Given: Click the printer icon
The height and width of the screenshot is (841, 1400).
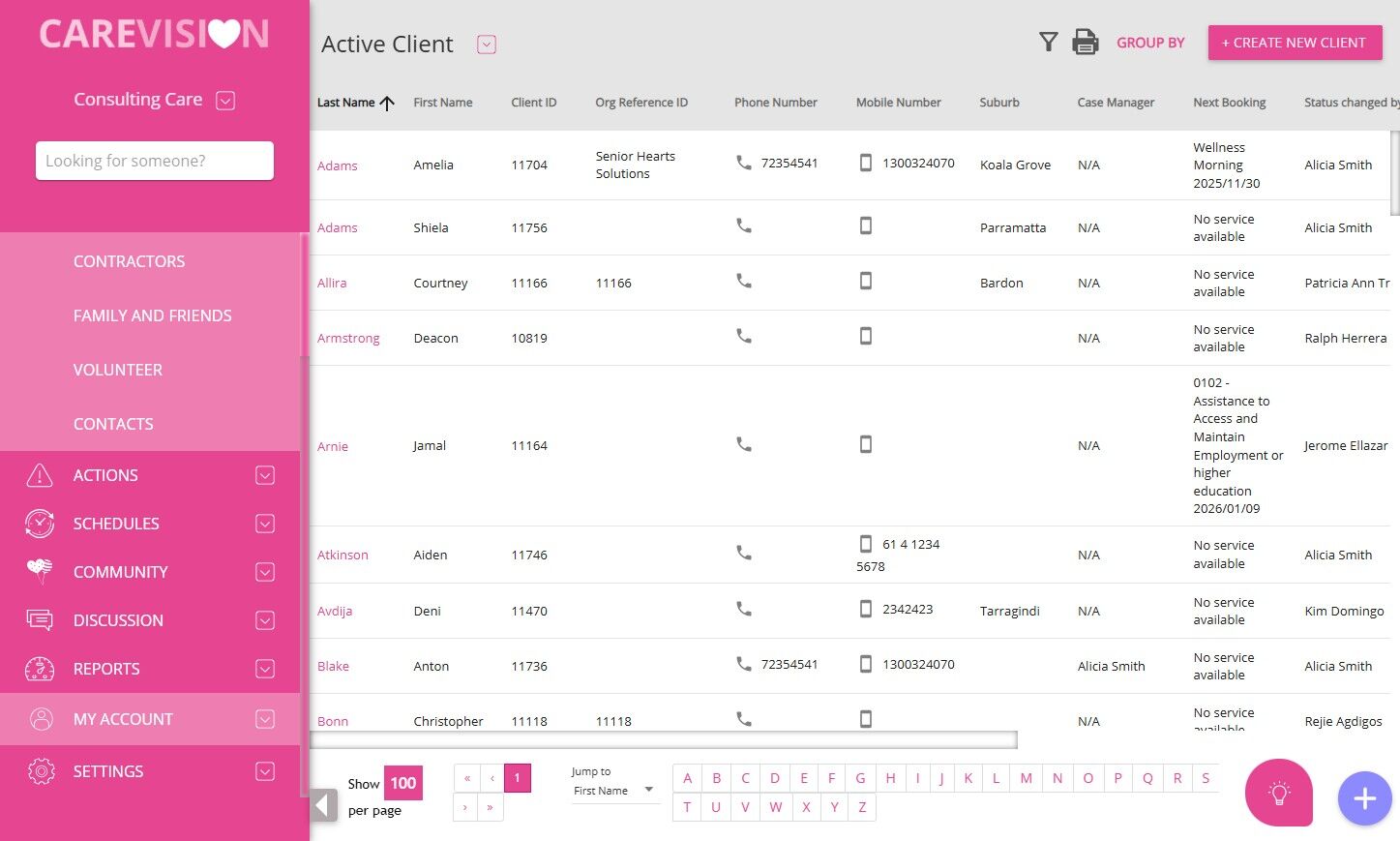Looking at the screenshot, I should click(x=1086, y=43).
